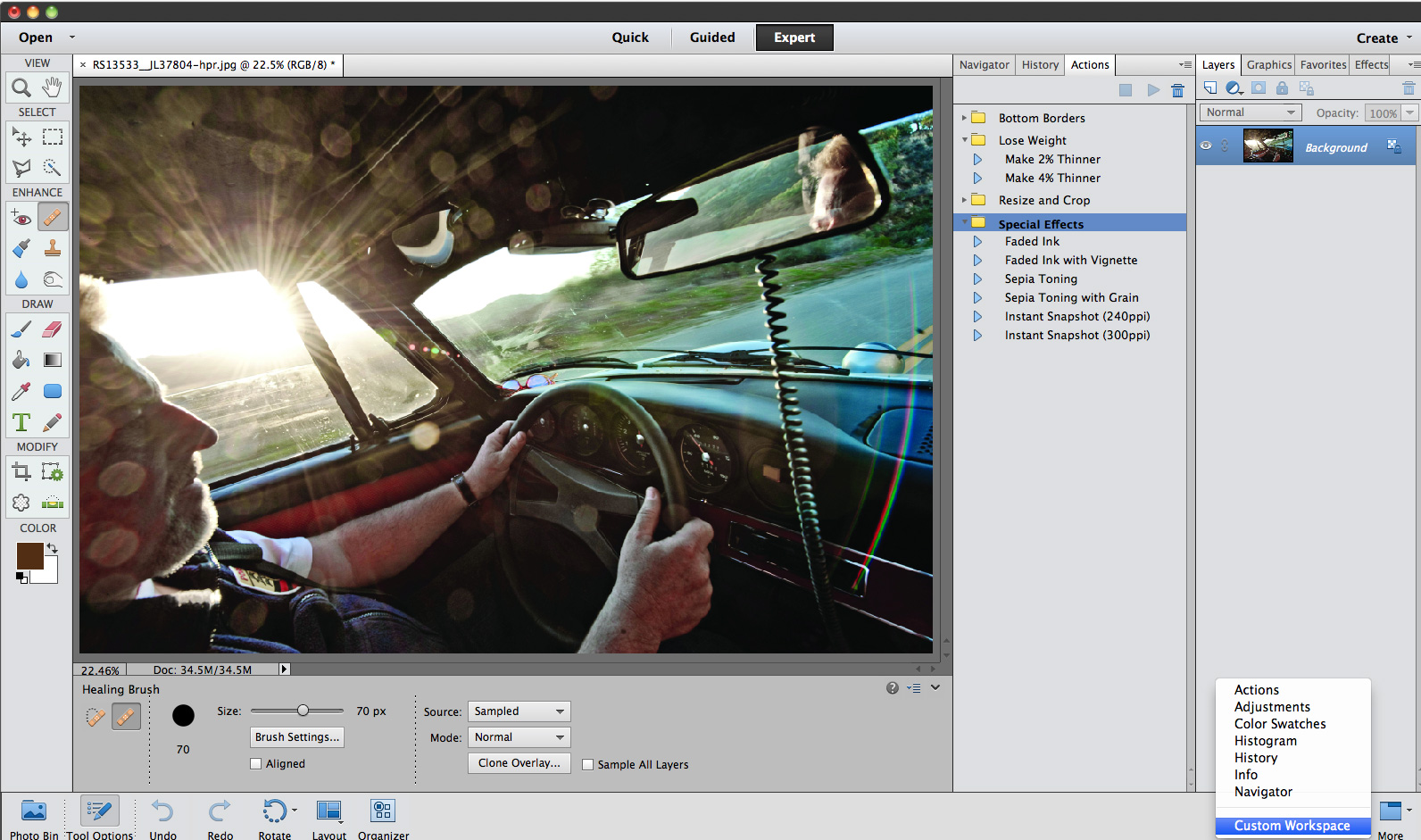This screenshot has width=1421, height=840.
Task: Open the Graphics panel tab
Action: [1268, 65]
